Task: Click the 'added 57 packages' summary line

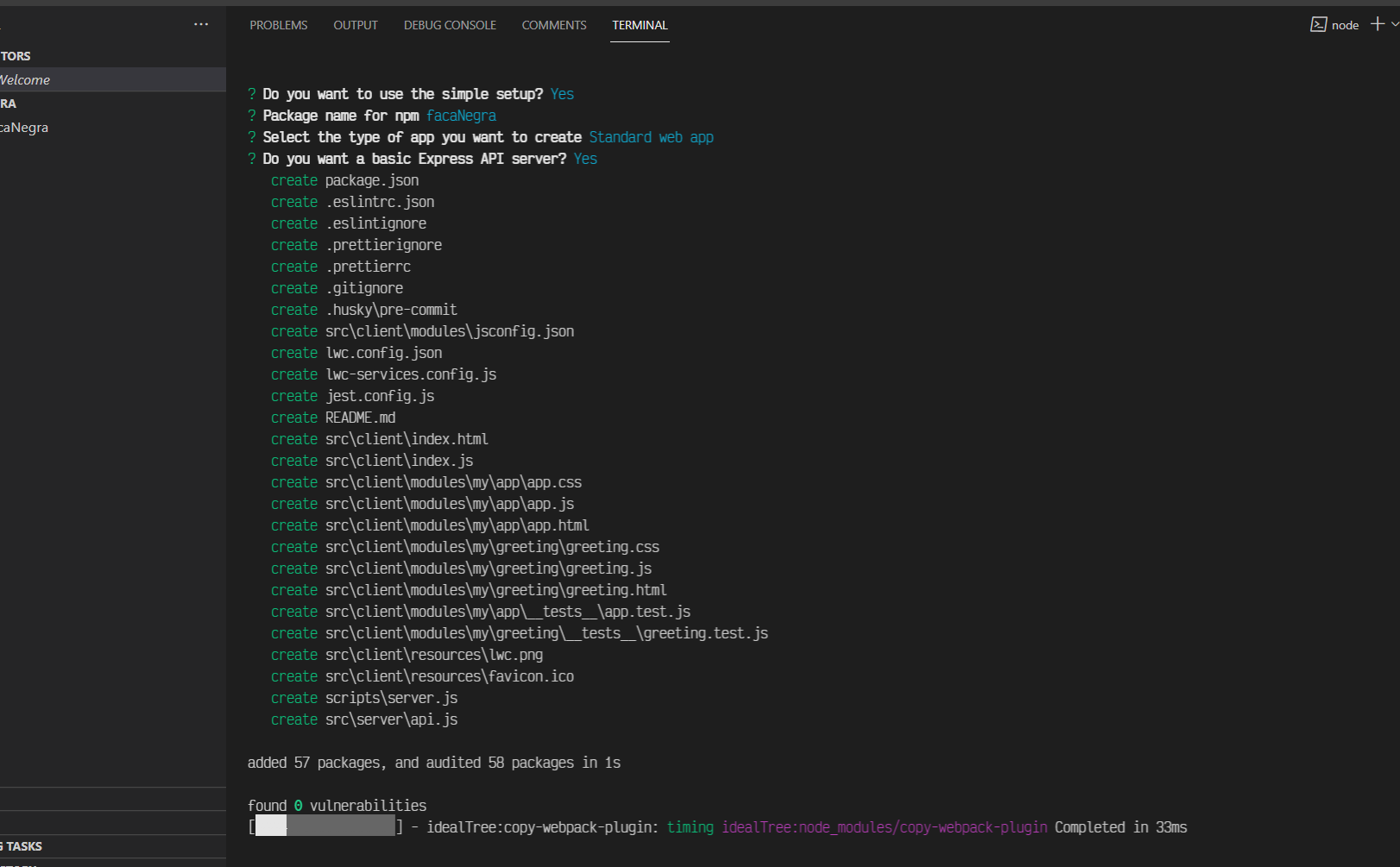Action: tap(434, 763)
